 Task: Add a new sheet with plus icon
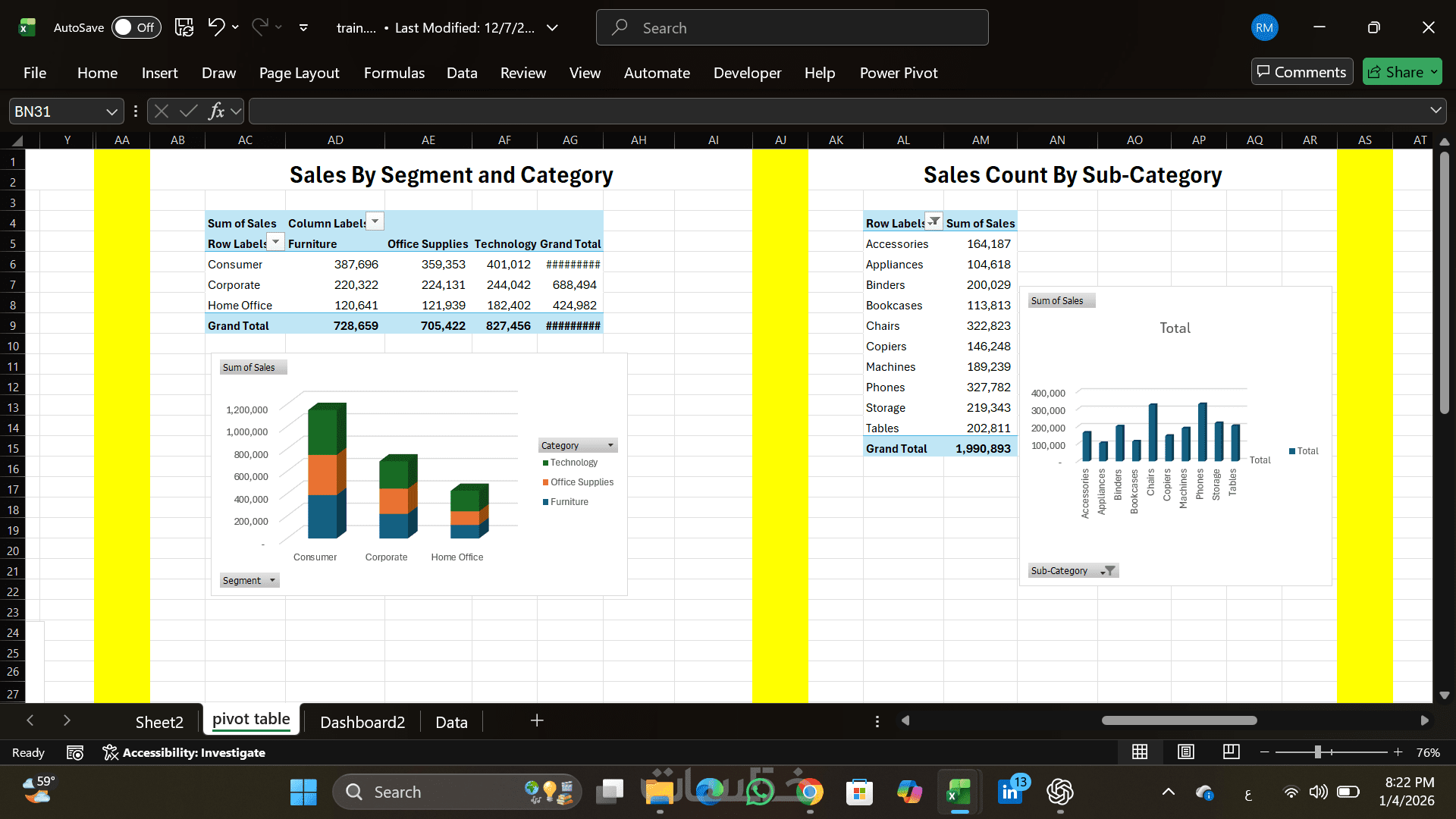pyautogui.click(x=537, y=720)
